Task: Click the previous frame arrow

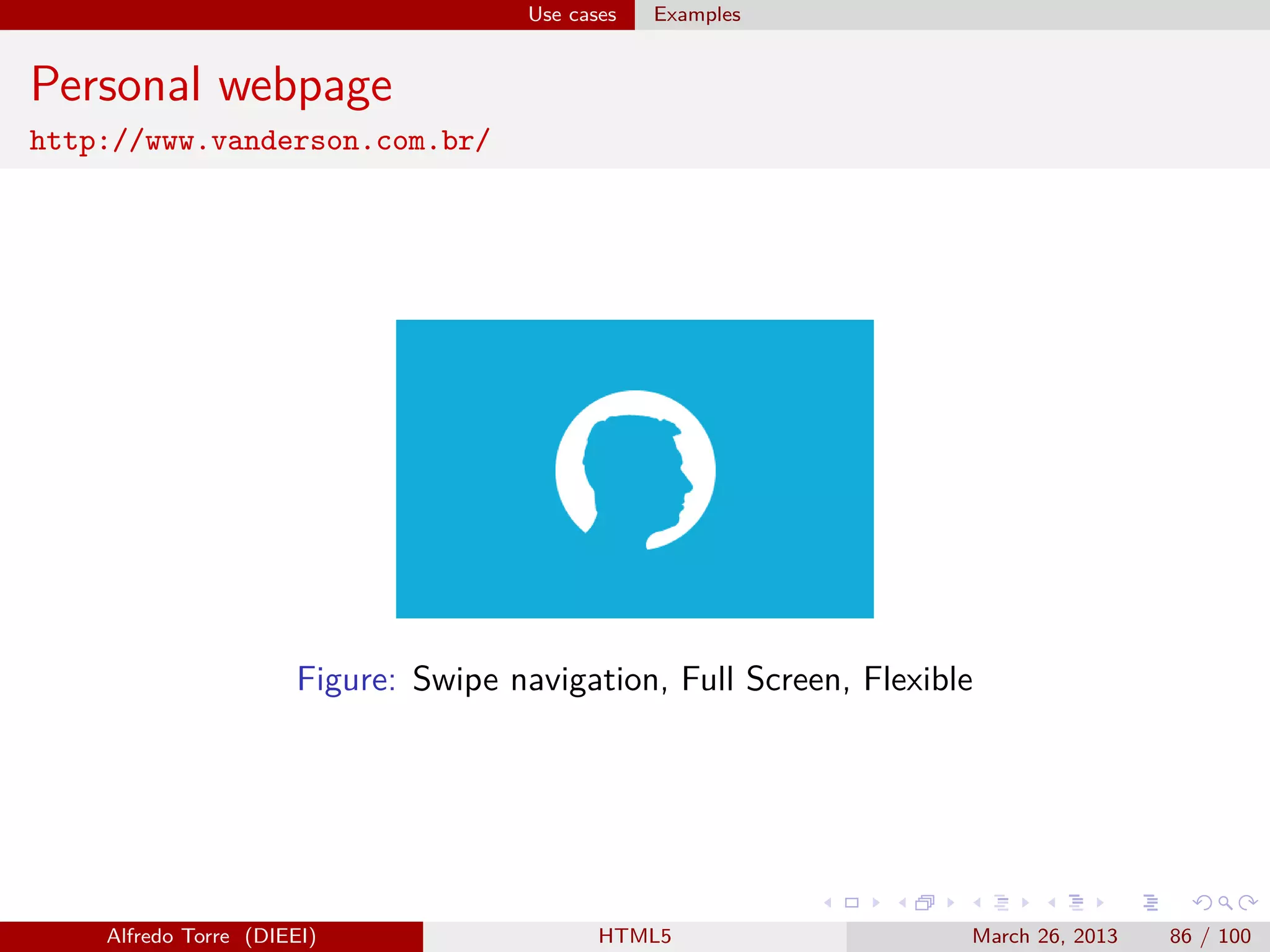Action: 902,902
